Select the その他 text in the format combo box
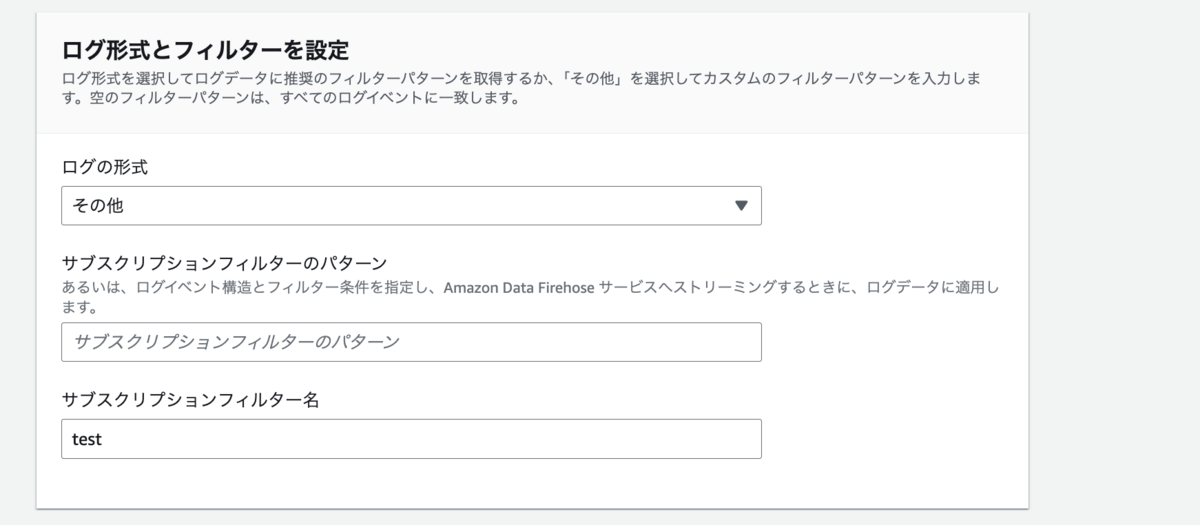Viewport: 1200px width, 525px height. (x=98, y=206)
